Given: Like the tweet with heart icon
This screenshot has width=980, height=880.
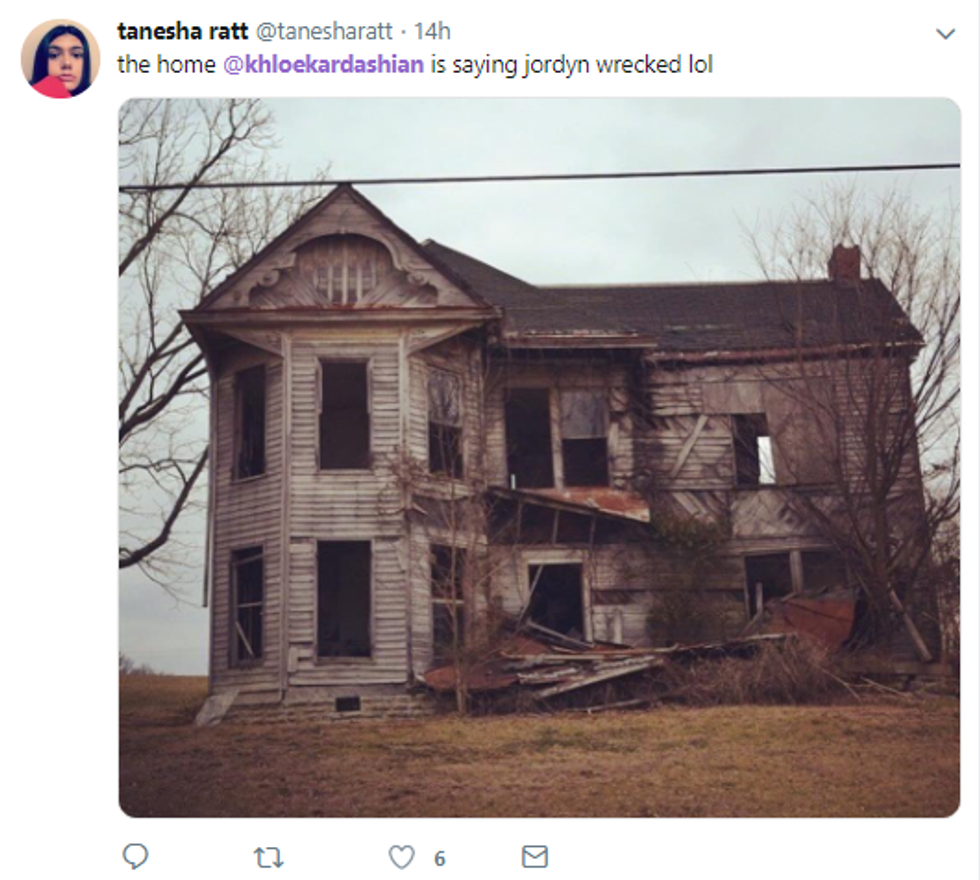Looking at the screenshot, I should pyautogui.click(x=401, y=857).
